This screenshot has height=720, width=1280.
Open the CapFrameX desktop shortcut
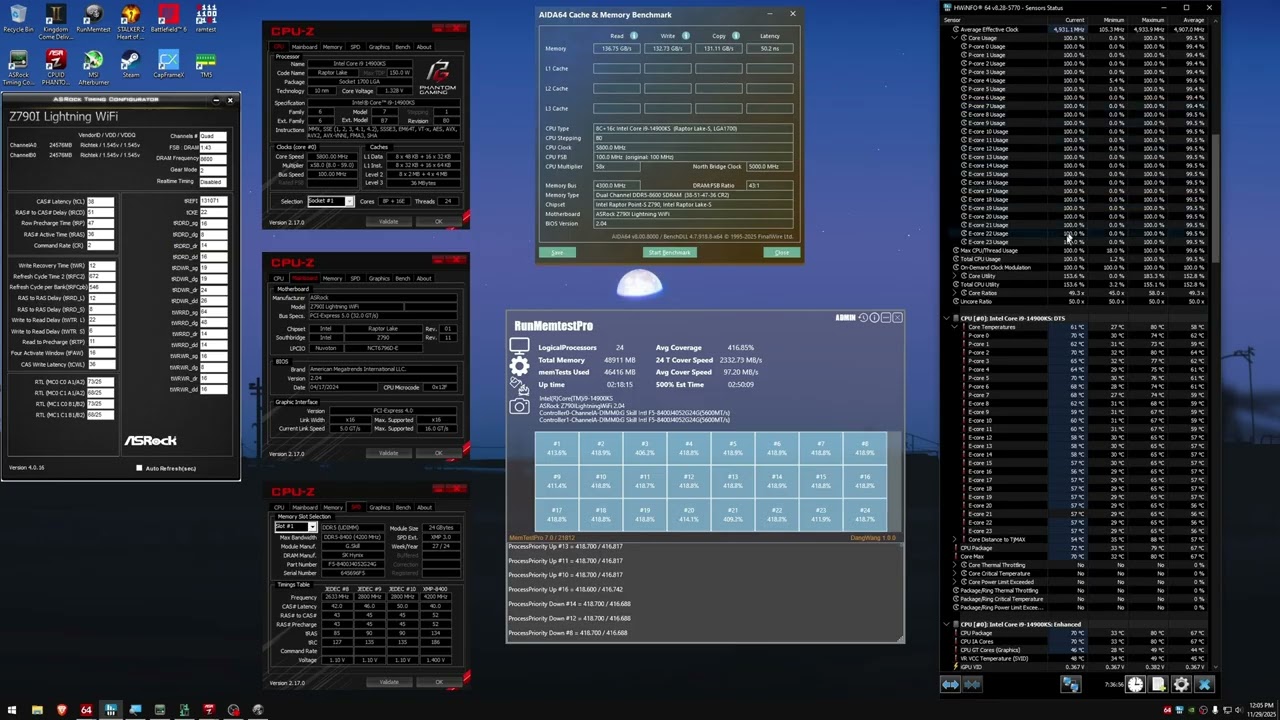(x=168, y=64)
